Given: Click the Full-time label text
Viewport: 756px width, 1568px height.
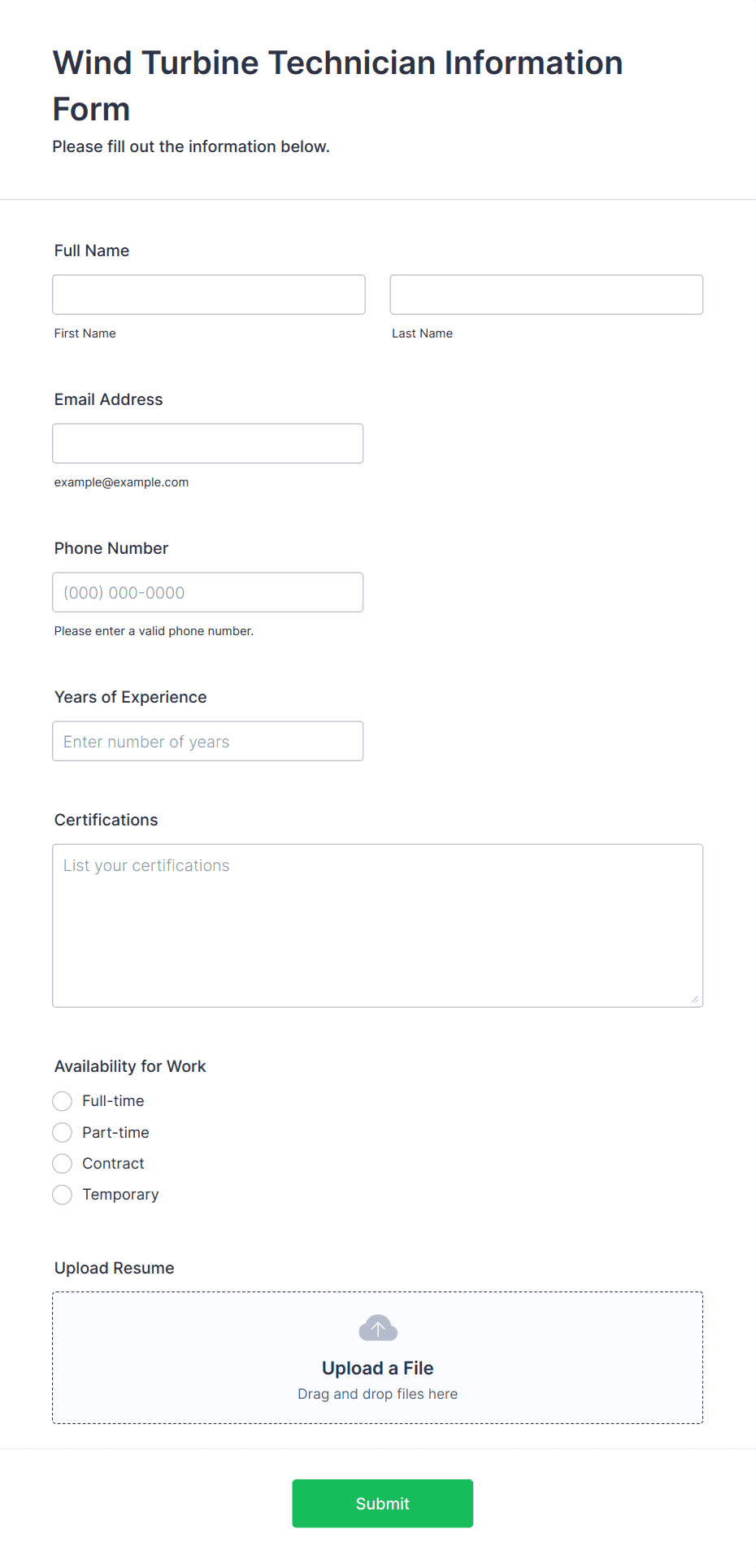Looking at the screenshot, I should [x=113, y=1101].
